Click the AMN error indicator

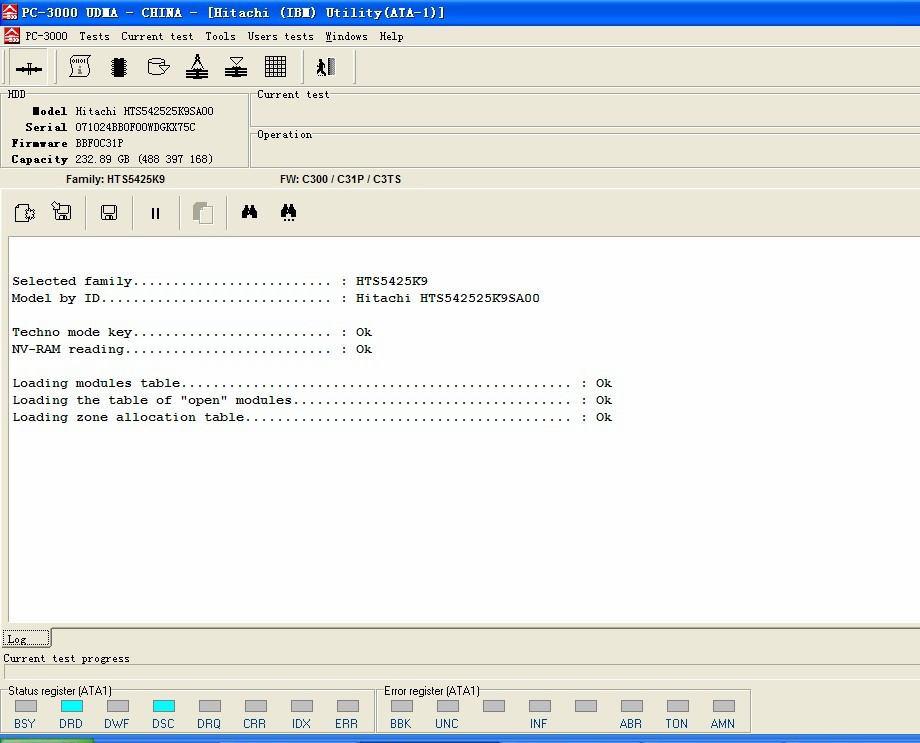[x=723, y=706]
